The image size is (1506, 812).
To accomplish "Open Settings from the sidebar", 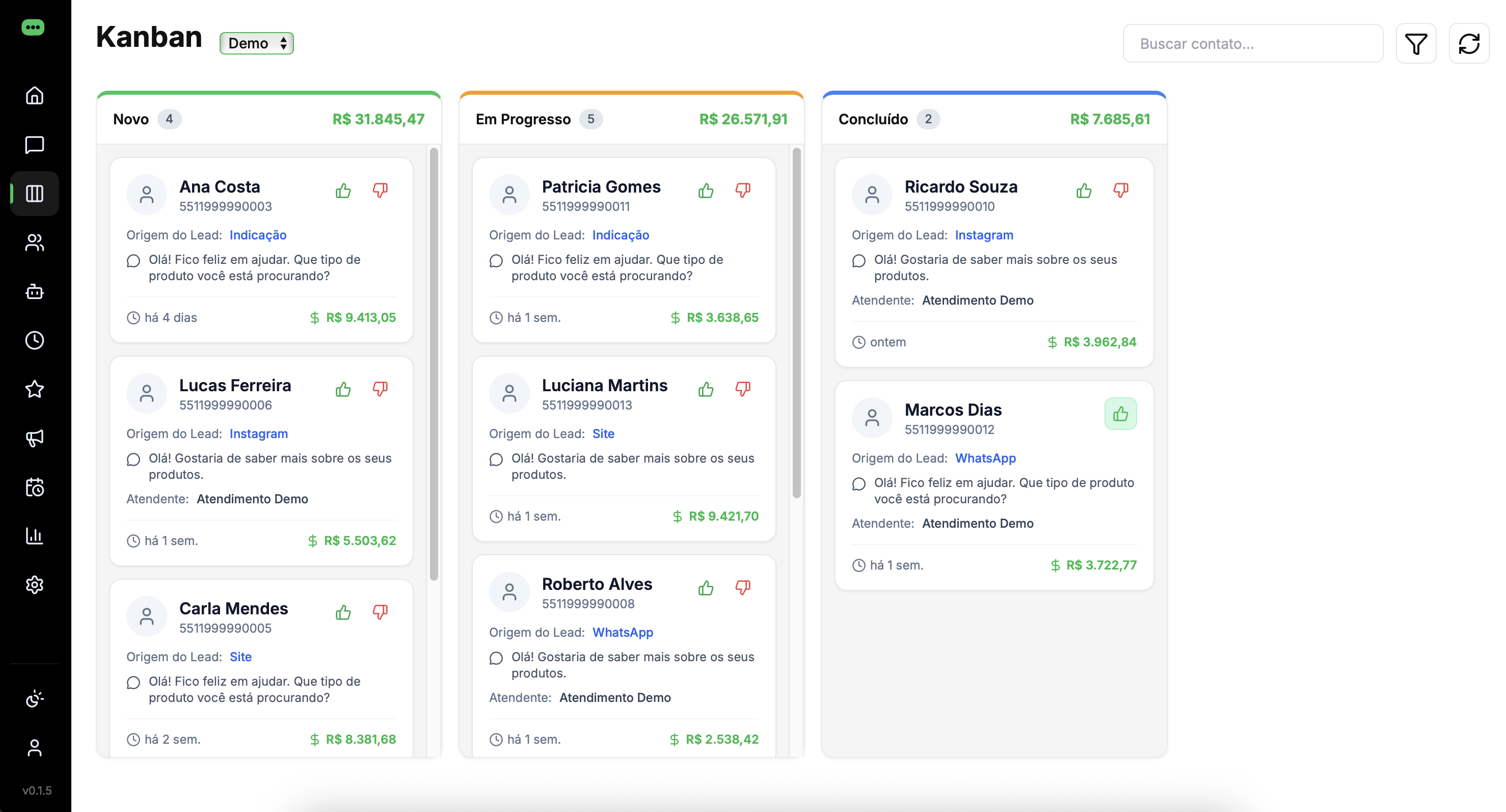I will [35, 585].
